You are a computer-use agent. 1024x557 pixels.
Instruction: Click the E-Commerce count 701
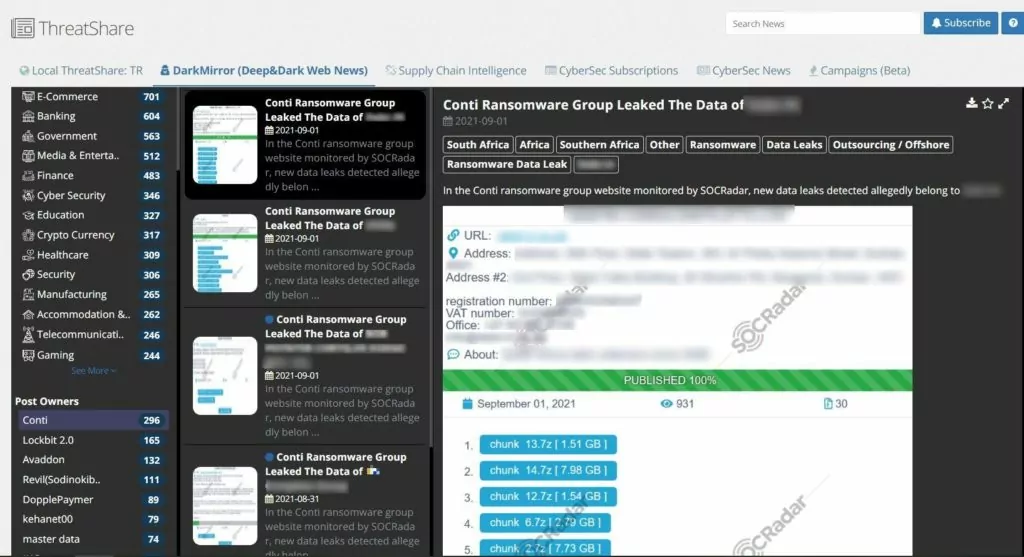152,97
